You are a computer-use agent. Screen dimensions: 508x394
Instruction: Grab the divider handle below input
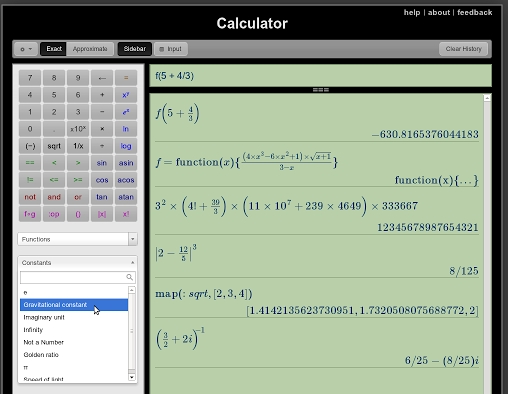click(321, 90)
